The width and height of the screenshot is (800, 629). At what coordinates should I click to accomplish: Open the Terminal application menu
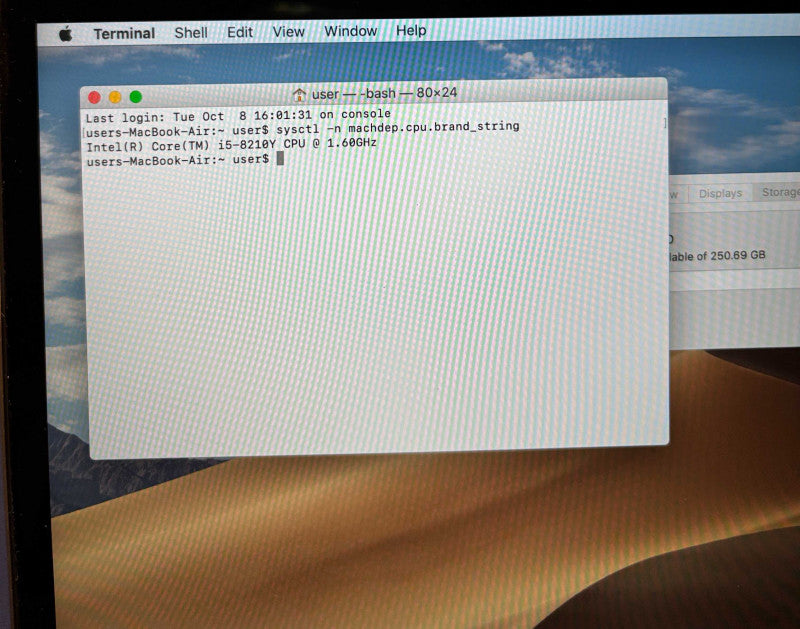124,34
